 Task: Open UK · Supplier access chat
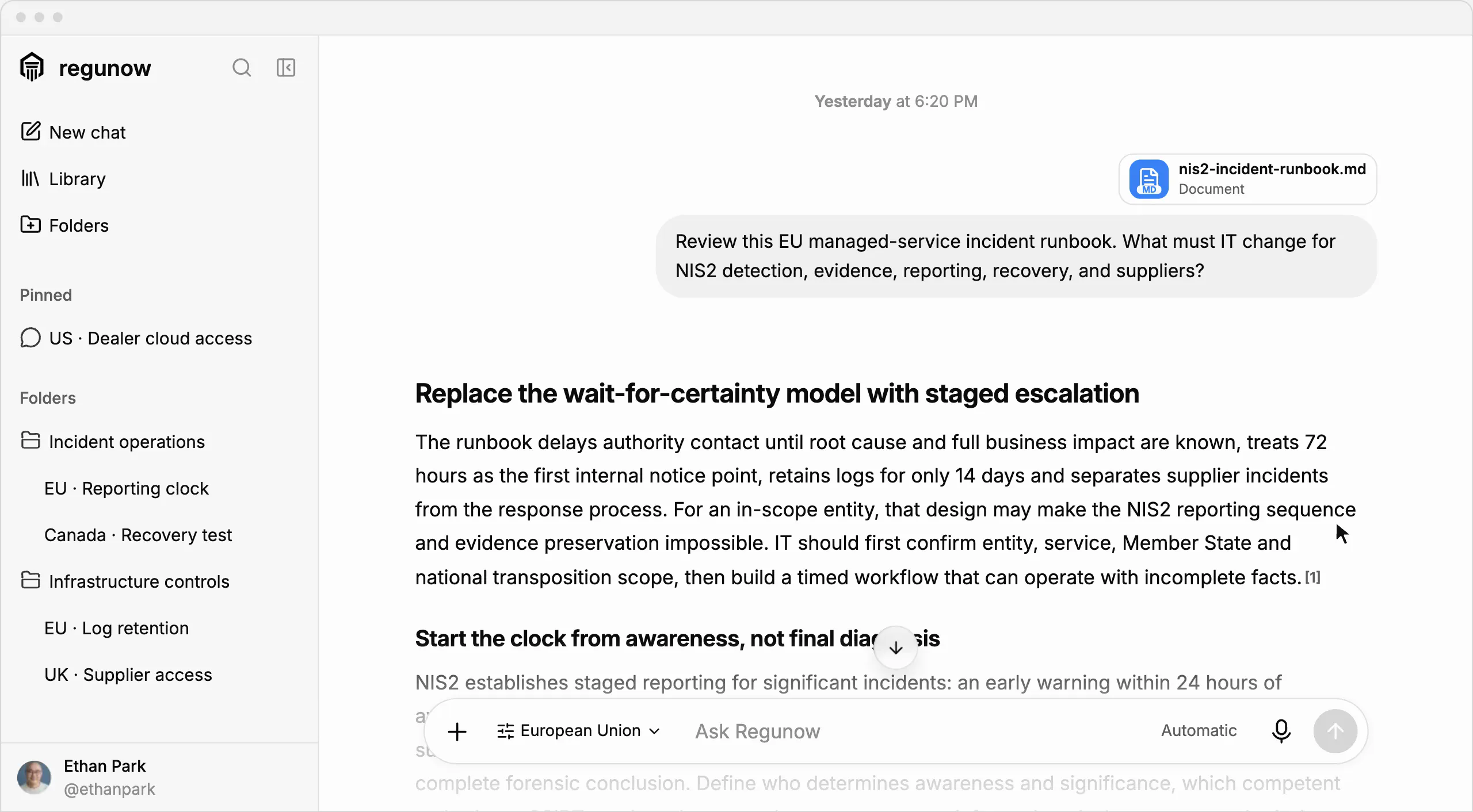(128, 675)
